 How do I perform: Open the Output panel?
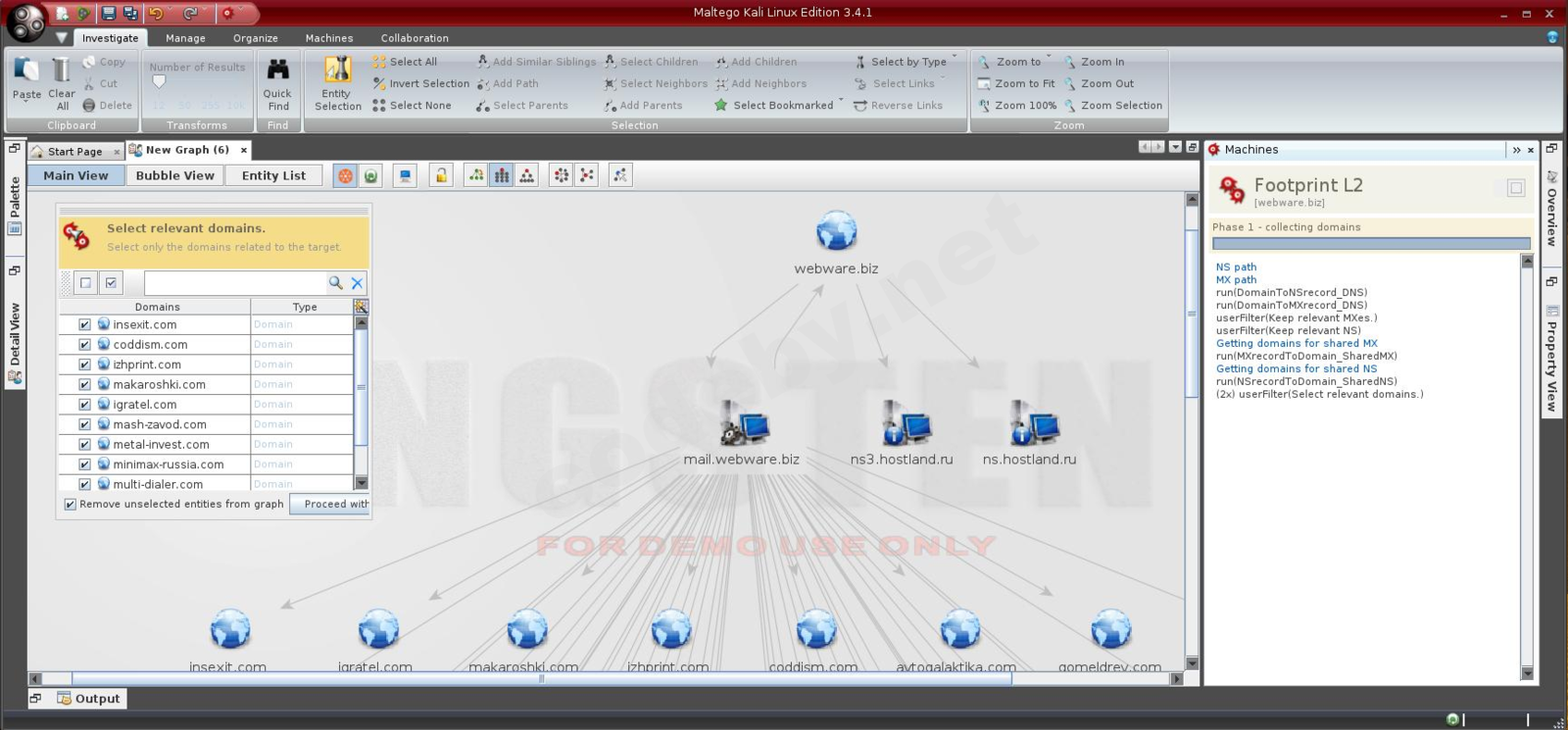[x=89, y=699]
